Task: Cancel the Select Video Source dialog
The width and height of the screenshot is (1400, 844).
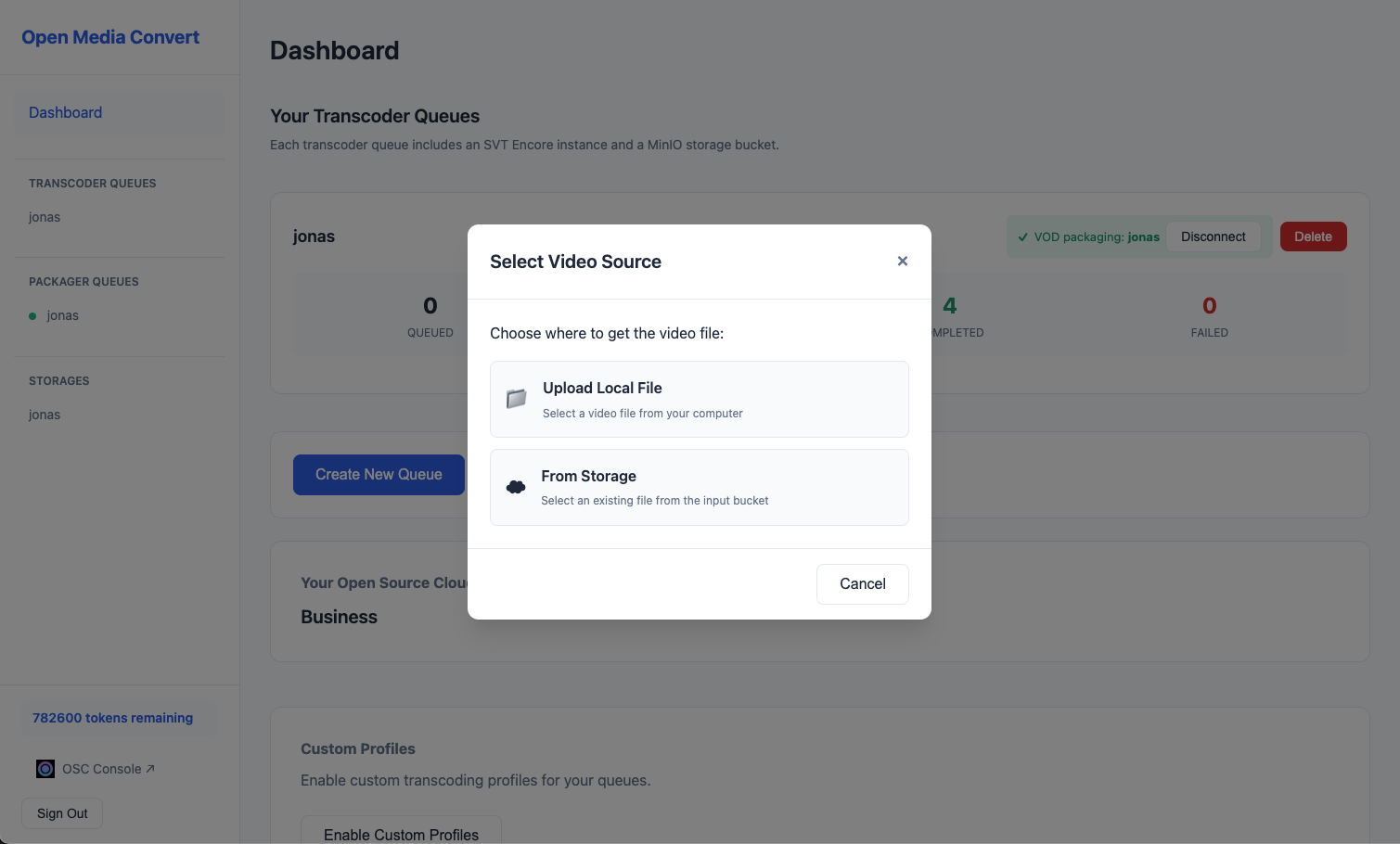Action: [x=862, y=583]
